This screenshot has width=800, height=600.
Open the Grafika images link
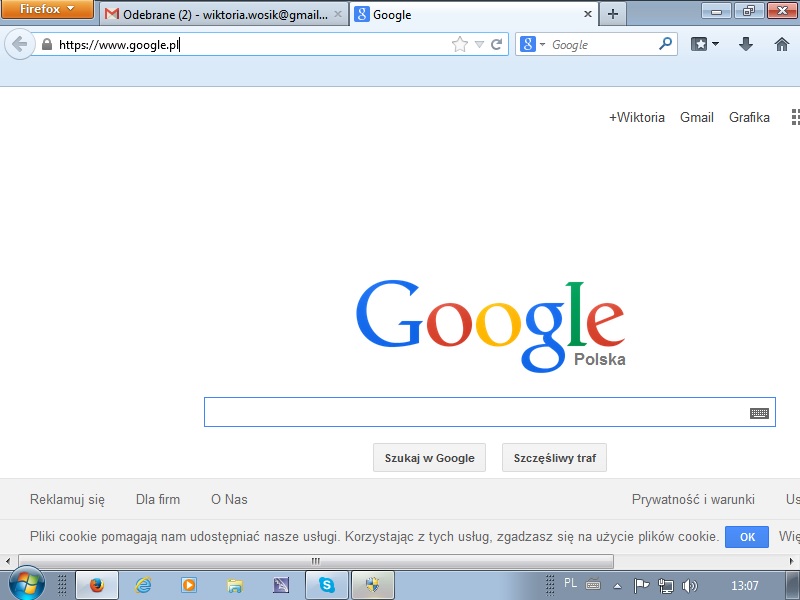pyautogui.click(x=749, y=117)
